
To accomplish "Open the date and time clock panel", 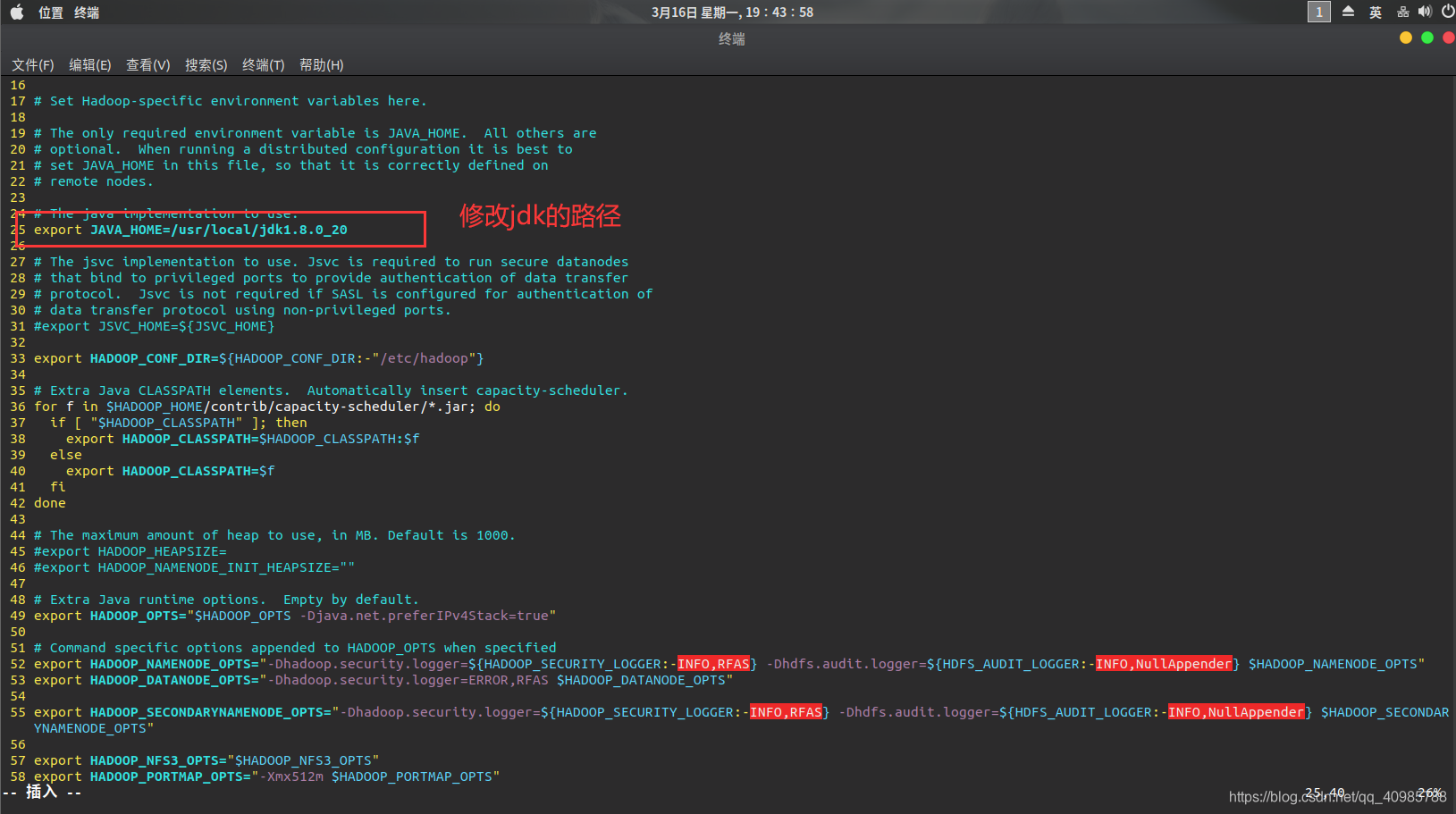I will click(x=732, y=13).
